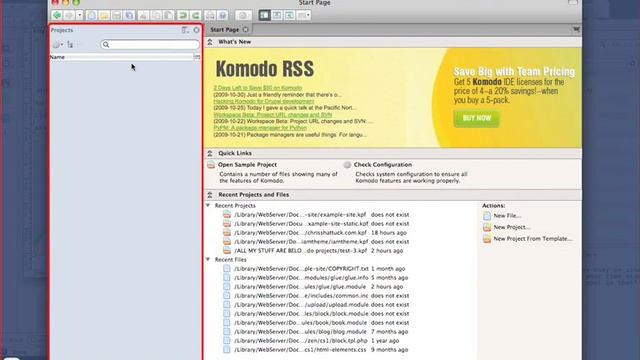Select the Start Page tab

pyautogui.click(x=224, y=29)
